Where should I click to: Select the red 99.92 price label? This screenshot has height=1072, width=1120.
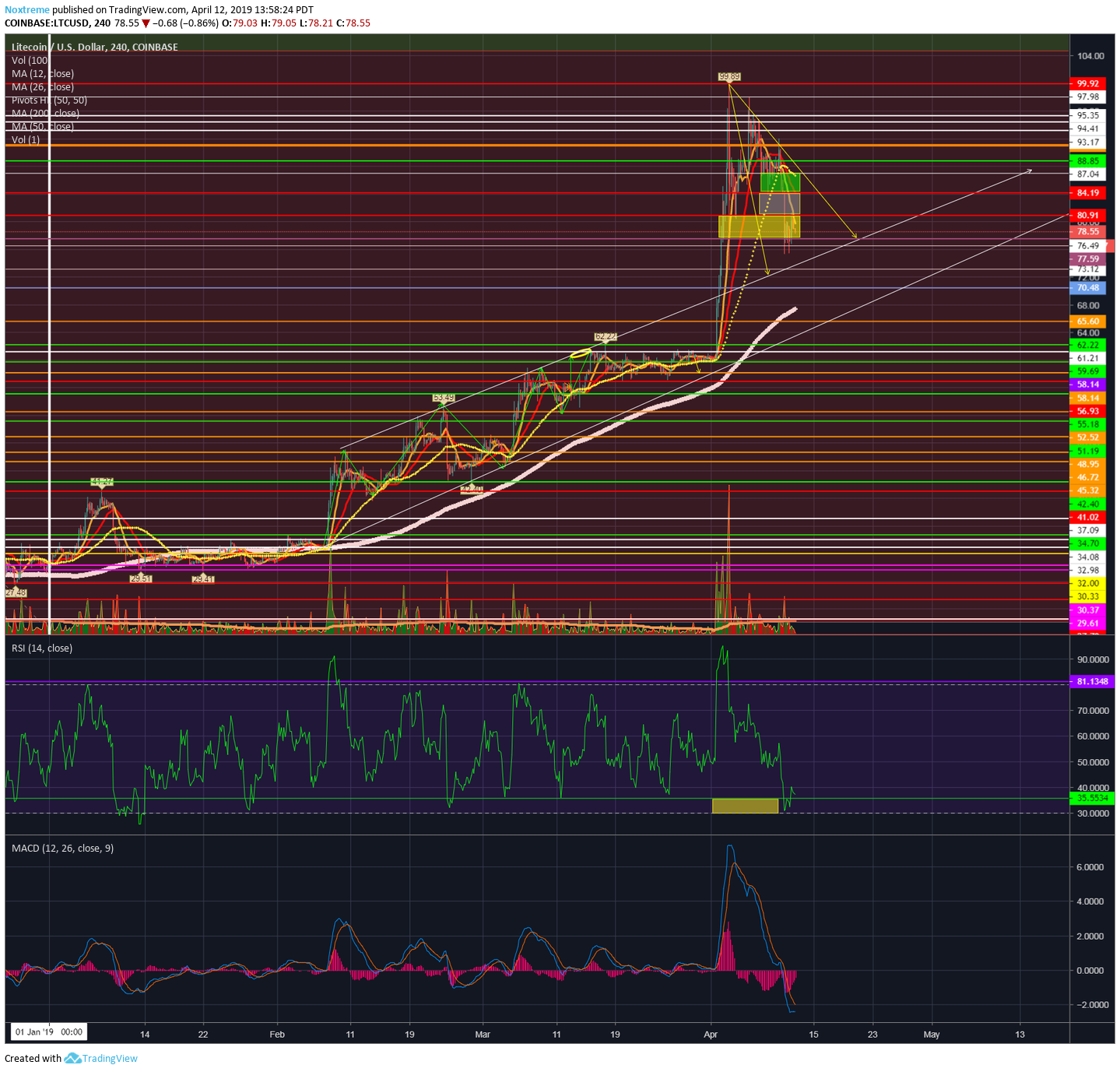[1087, 83]
